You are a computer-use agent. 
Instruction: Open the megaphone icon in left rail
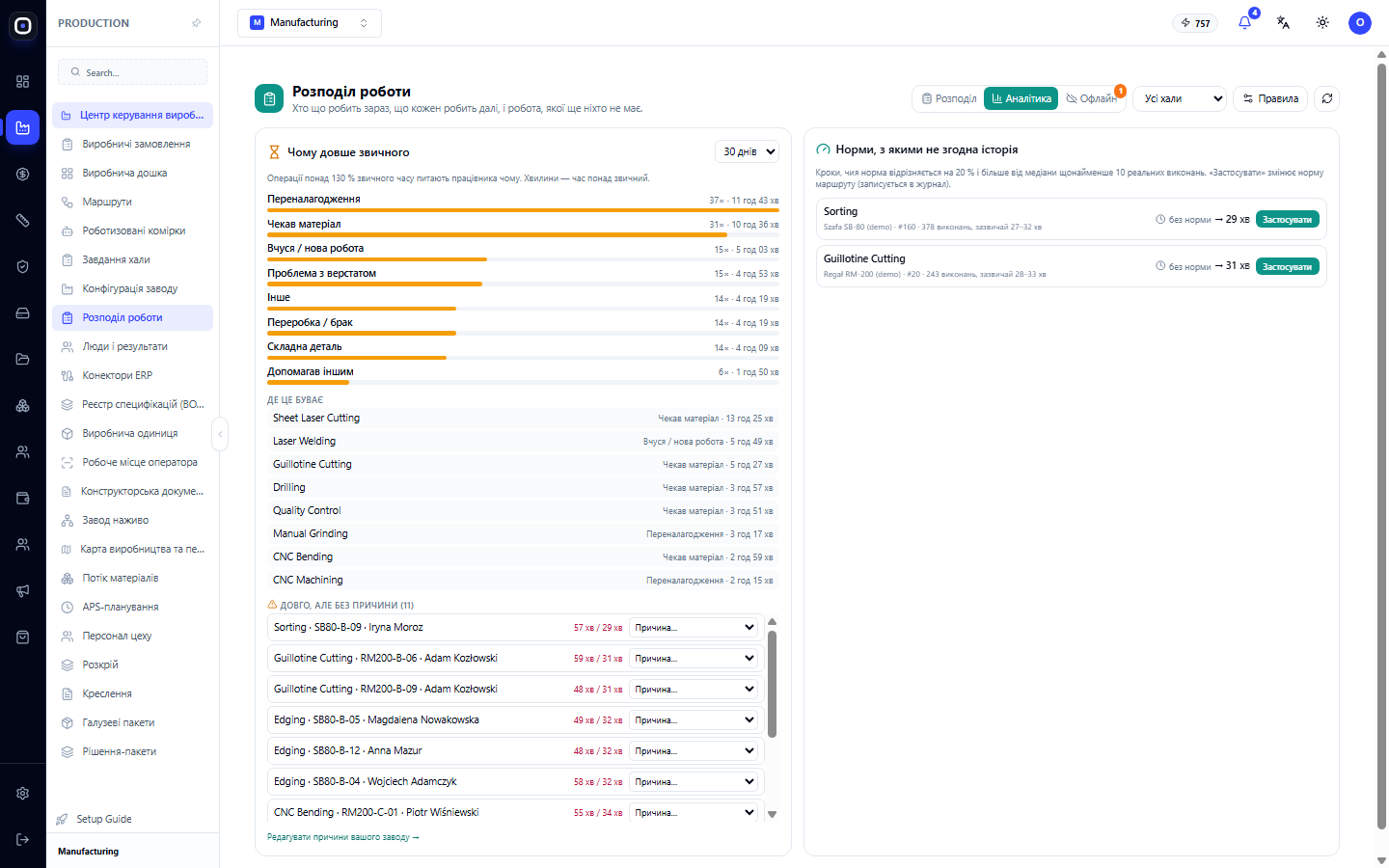[22, 591]
